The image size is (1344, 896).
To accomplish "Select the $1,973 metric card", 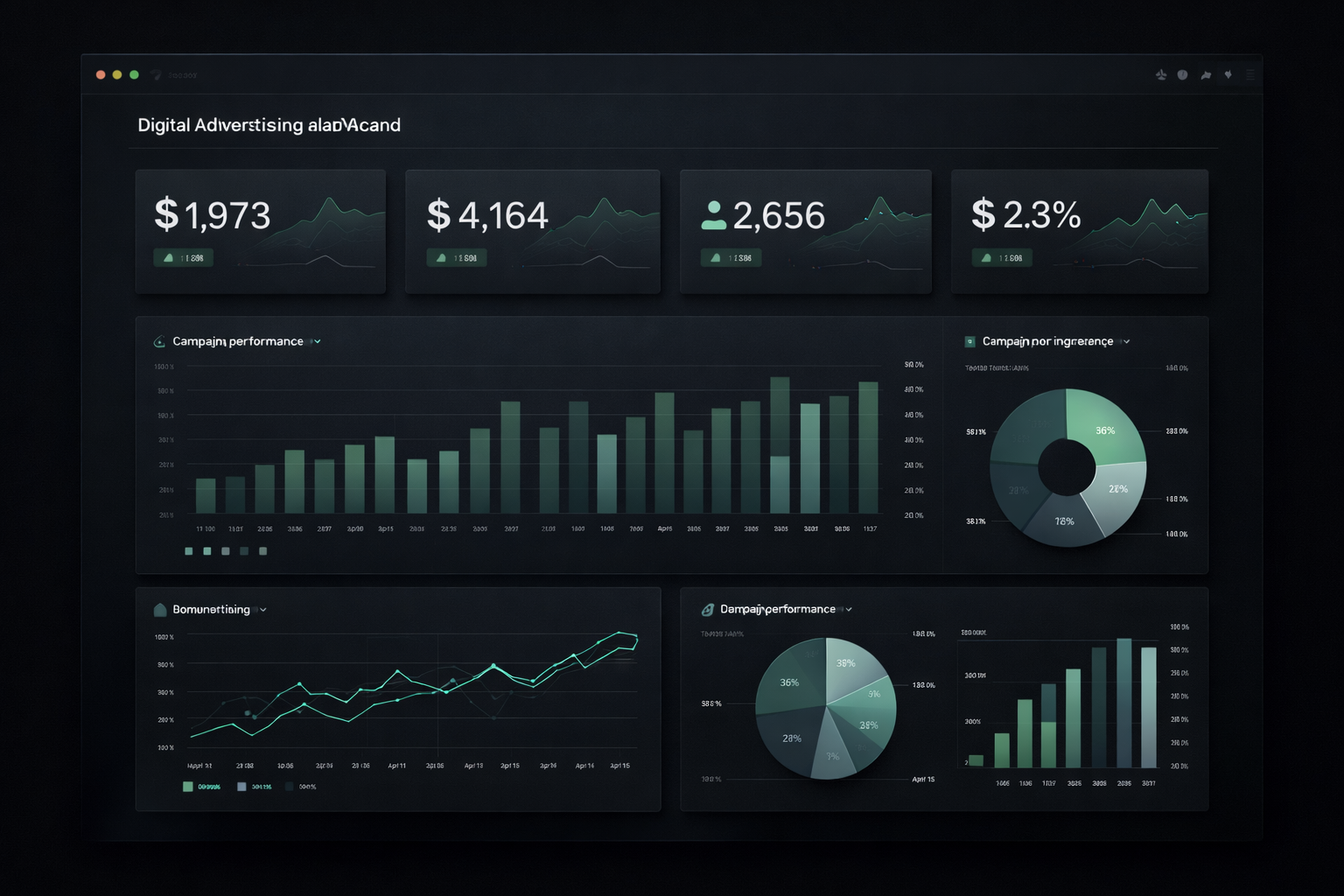I will point(260,232).
